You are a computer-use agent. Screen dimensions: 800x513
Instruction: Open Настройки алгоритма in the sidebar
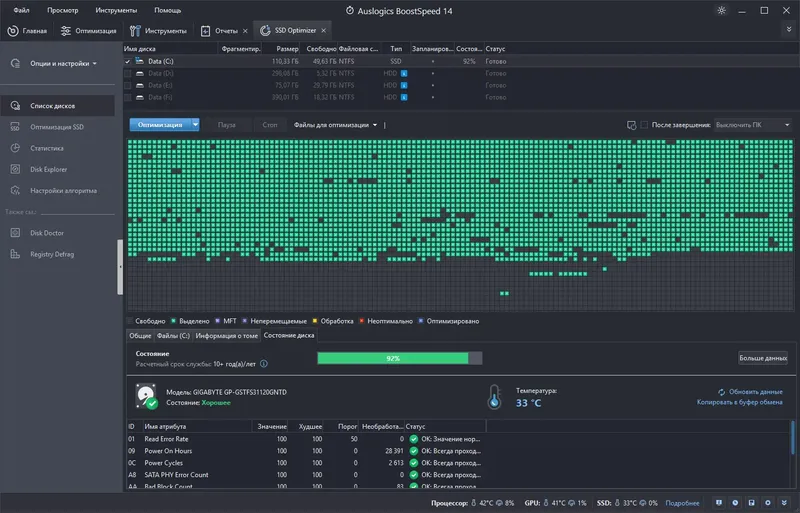pyautogui.click(x=63, y=190)
